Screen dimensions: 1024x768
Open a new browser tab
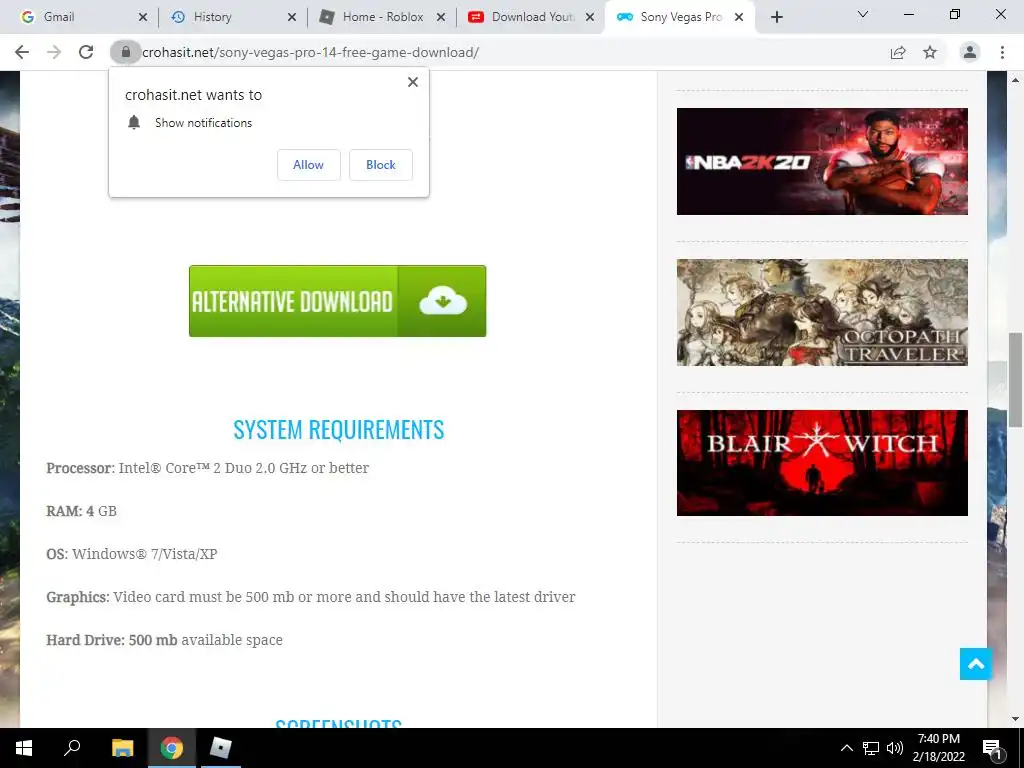776,17
